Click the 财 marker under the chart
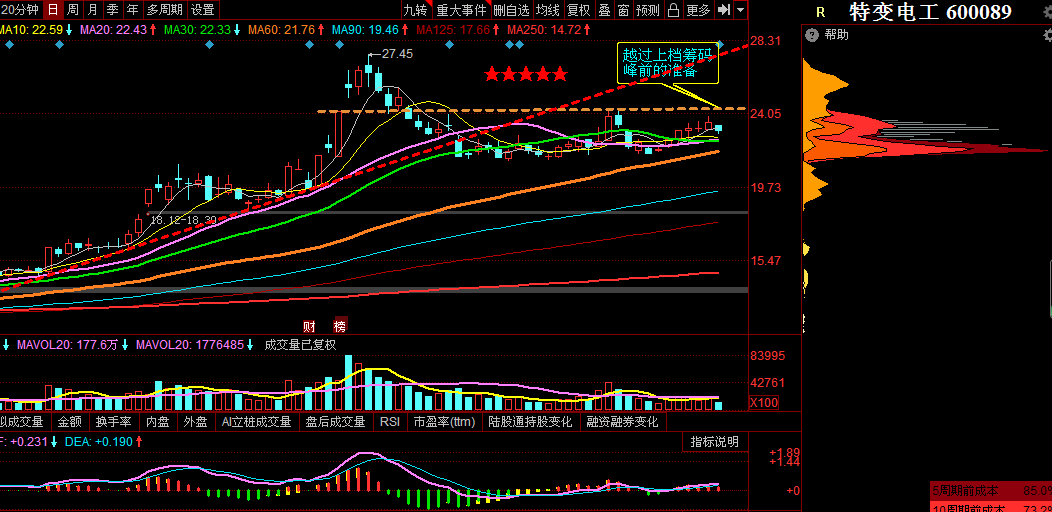This screenshot has width=1052, height=512. (x=309, y=326)
